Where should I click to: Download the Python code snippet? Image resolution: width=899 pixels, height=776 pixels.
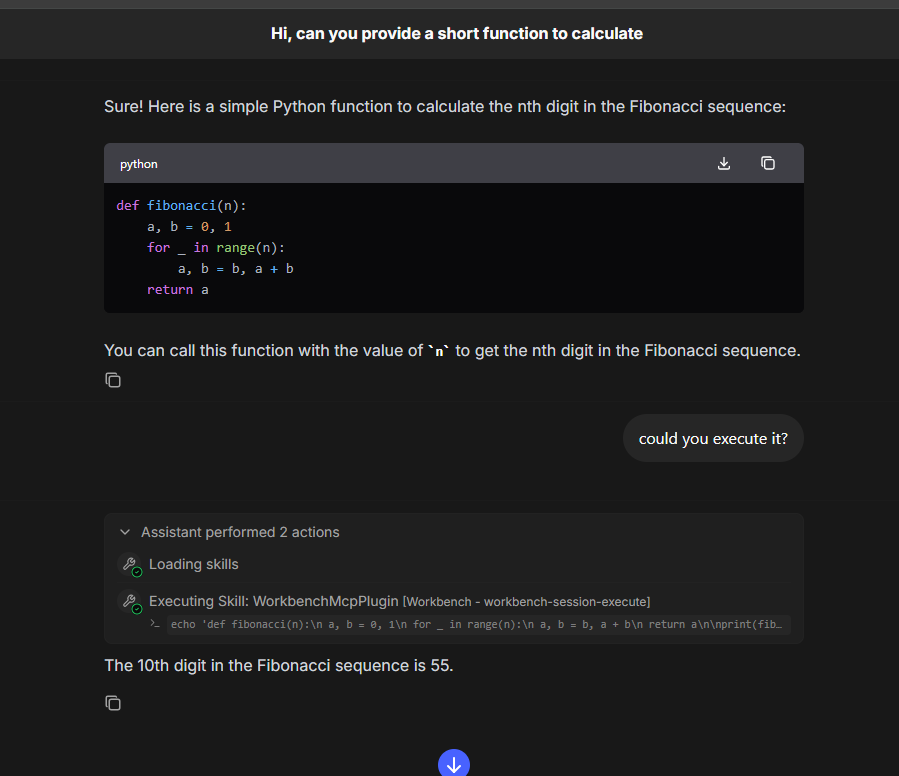(723, 163)
